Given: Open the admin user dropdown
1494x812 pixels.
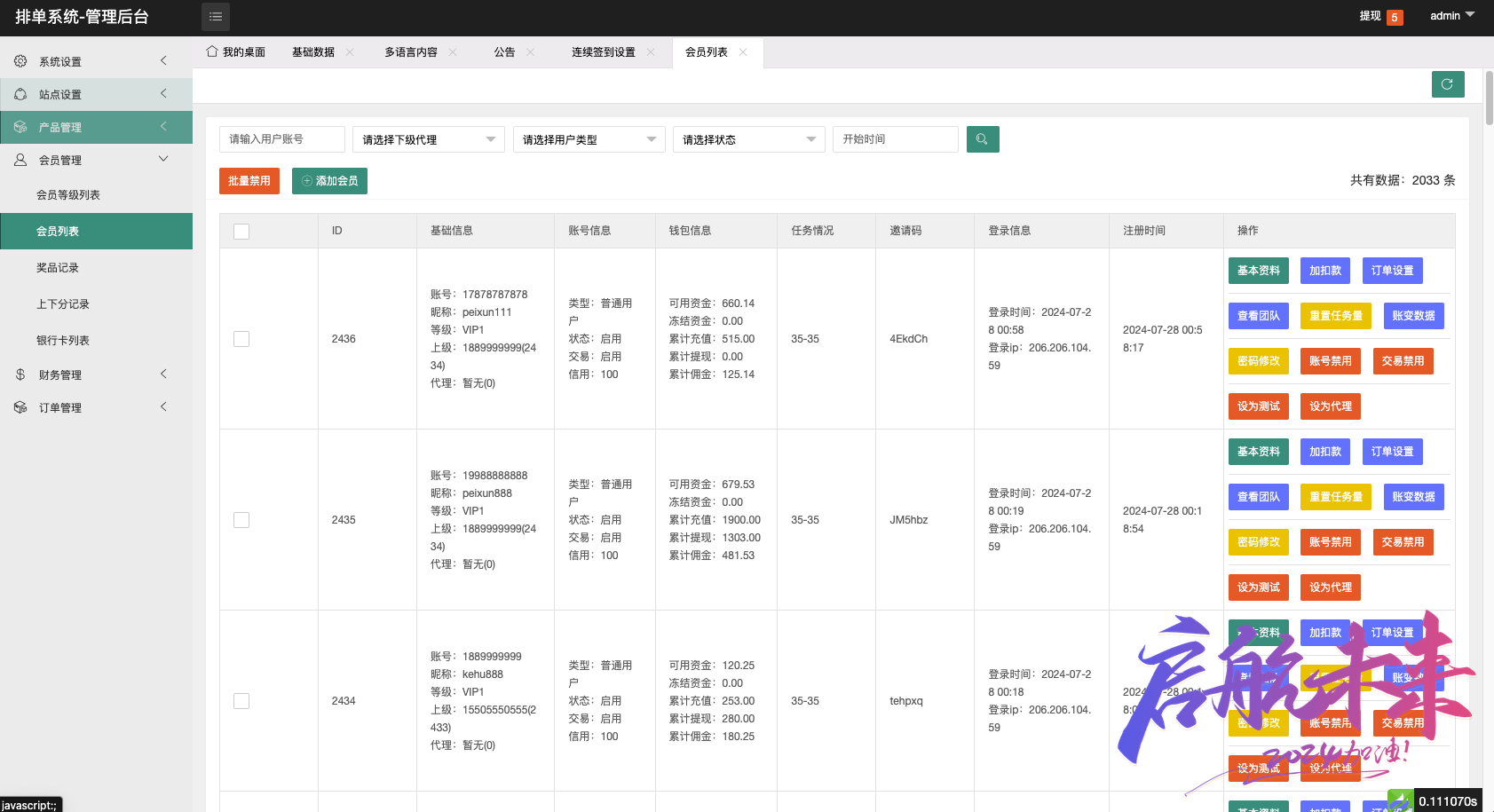Looking at the screenshot, I should click(x=1452, y=16).
